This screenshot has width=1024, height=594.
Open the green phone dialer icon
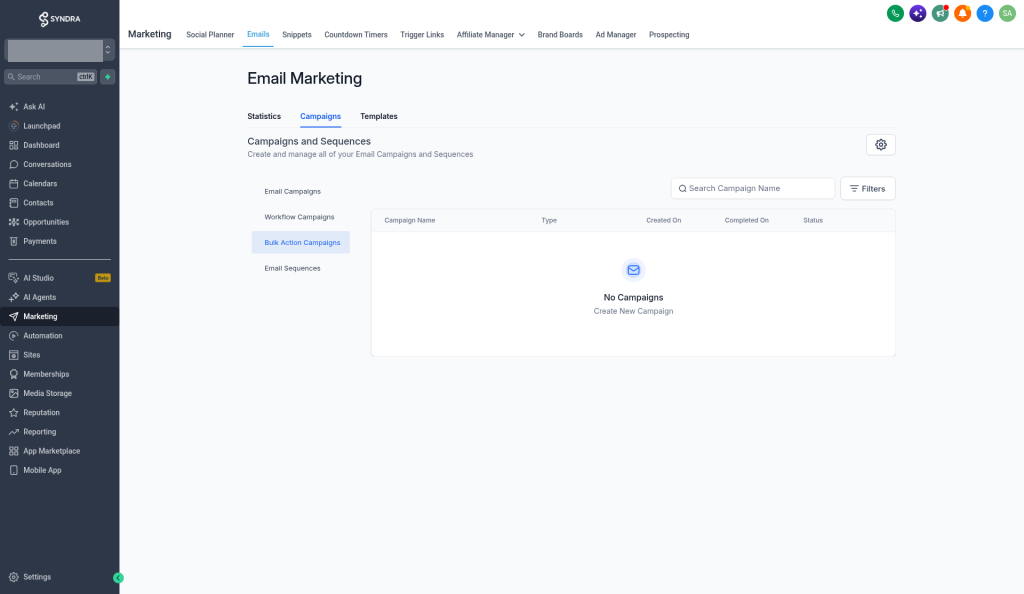coord(895,13)
